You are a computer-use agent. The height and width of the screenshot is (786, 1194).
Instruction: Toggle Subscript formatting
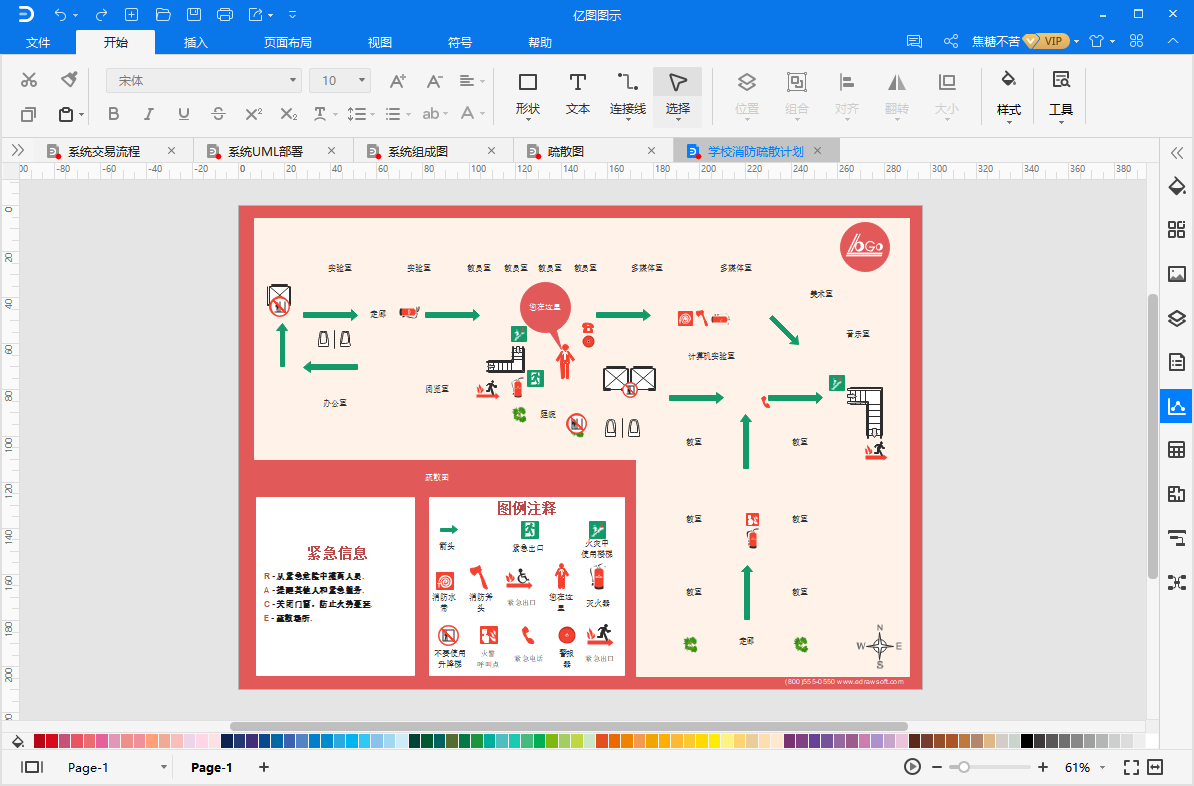click(289, 113)
